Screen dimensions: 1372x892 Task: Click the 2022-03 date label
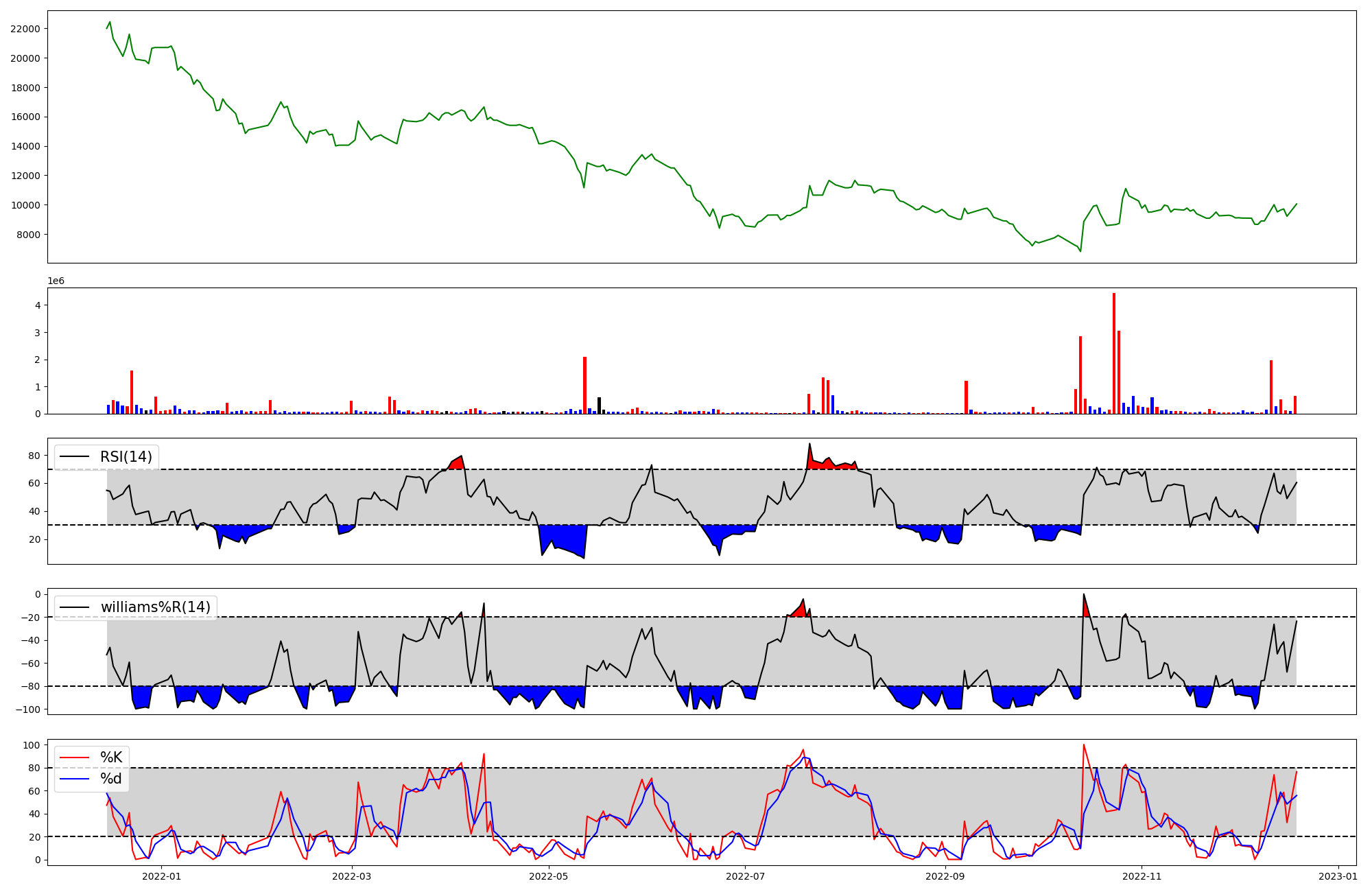click(x=352, y=876)
